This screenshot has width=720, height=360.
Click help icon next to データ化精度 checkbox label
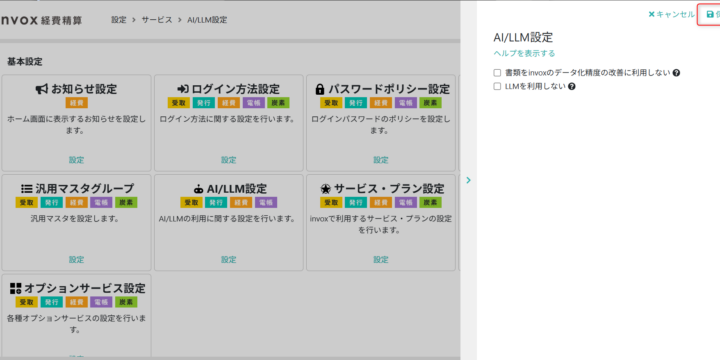click(676, 73)
